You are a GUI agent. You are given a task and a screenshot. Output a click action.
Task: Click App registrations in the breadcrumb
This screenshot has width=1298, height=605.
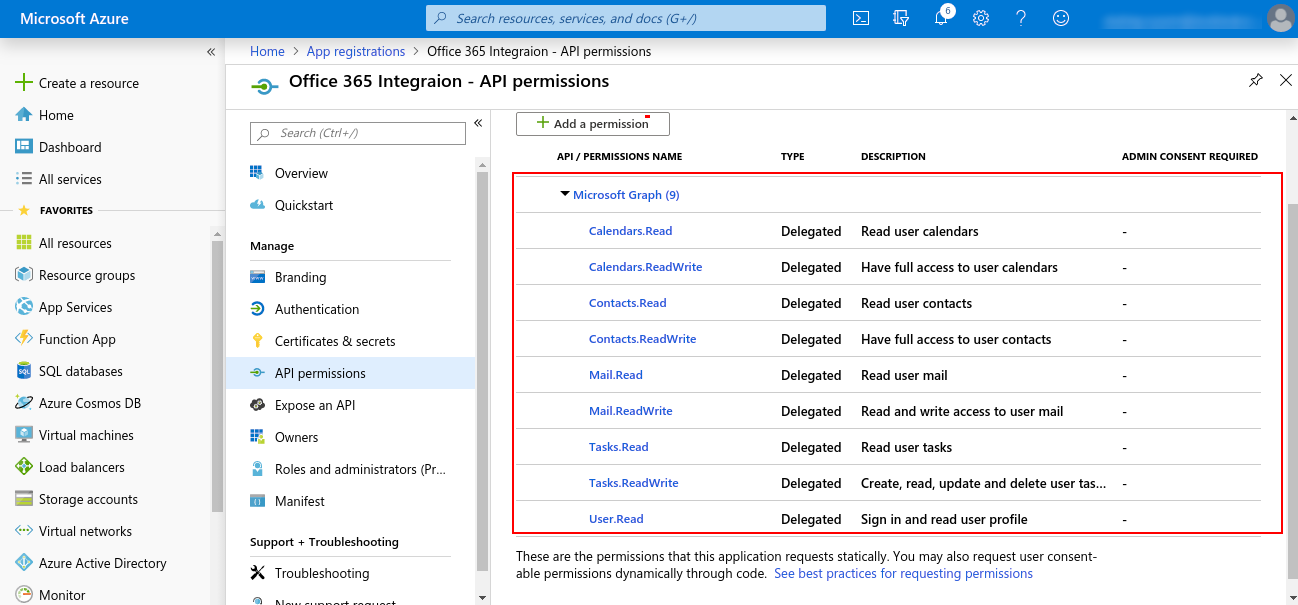pos(355,51)
